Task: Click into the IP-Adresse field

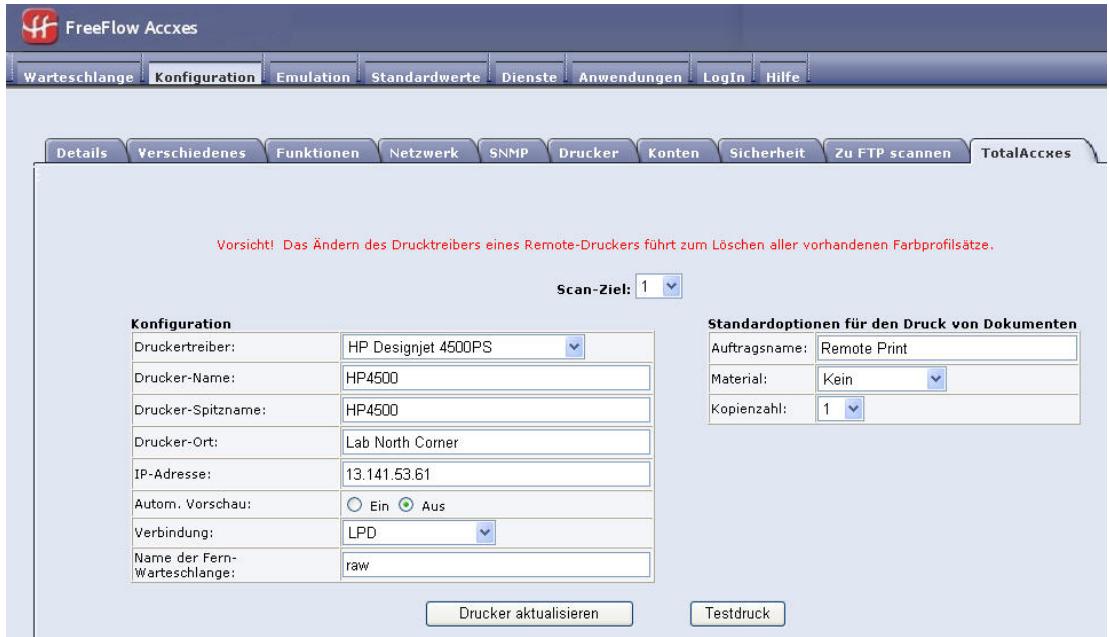Action: 496,474
